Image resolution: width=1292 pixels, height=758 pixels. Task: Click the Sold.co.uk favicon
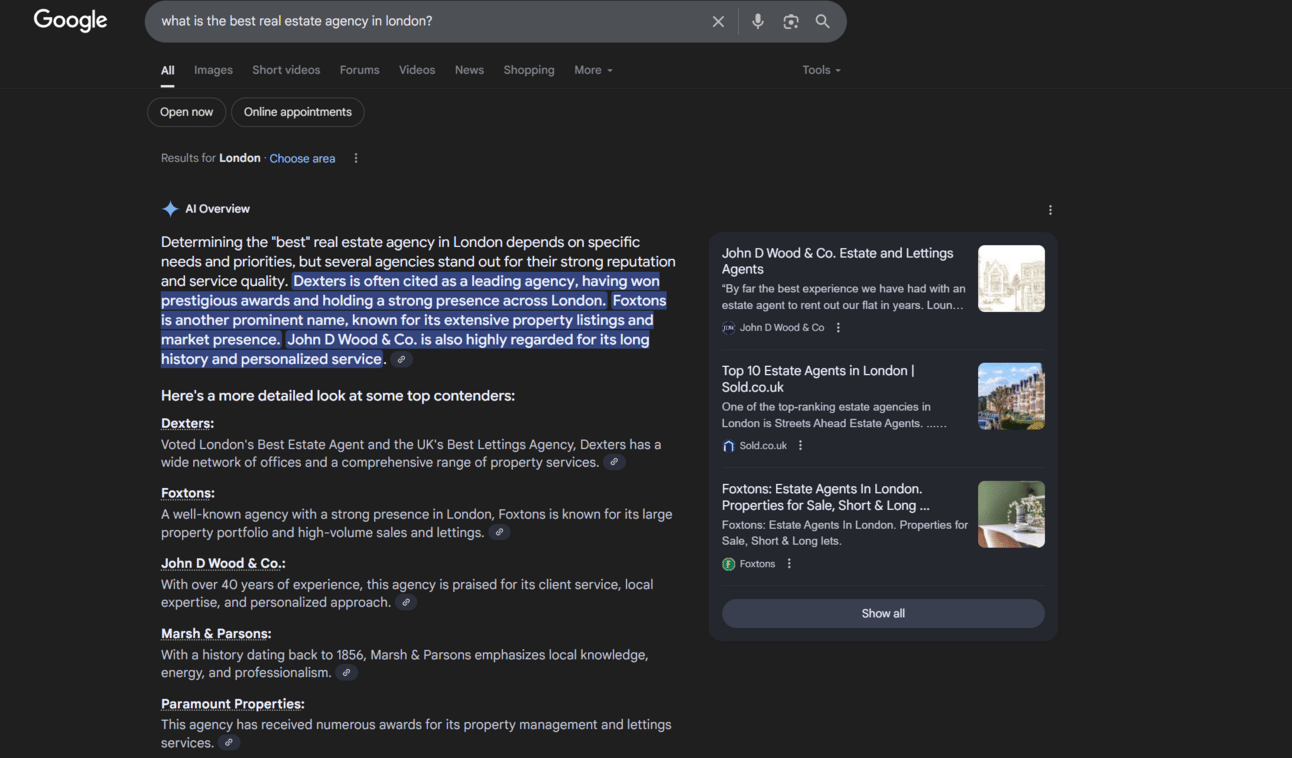(x=728, y=445)
